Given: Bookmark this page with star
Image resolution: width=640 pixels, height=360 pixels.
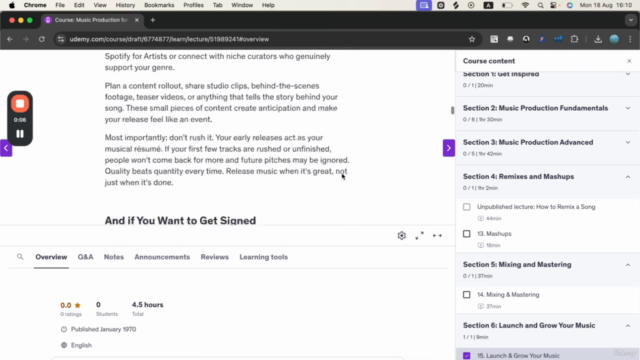Looking at the screenshot, I should click(x=472, y=39).
